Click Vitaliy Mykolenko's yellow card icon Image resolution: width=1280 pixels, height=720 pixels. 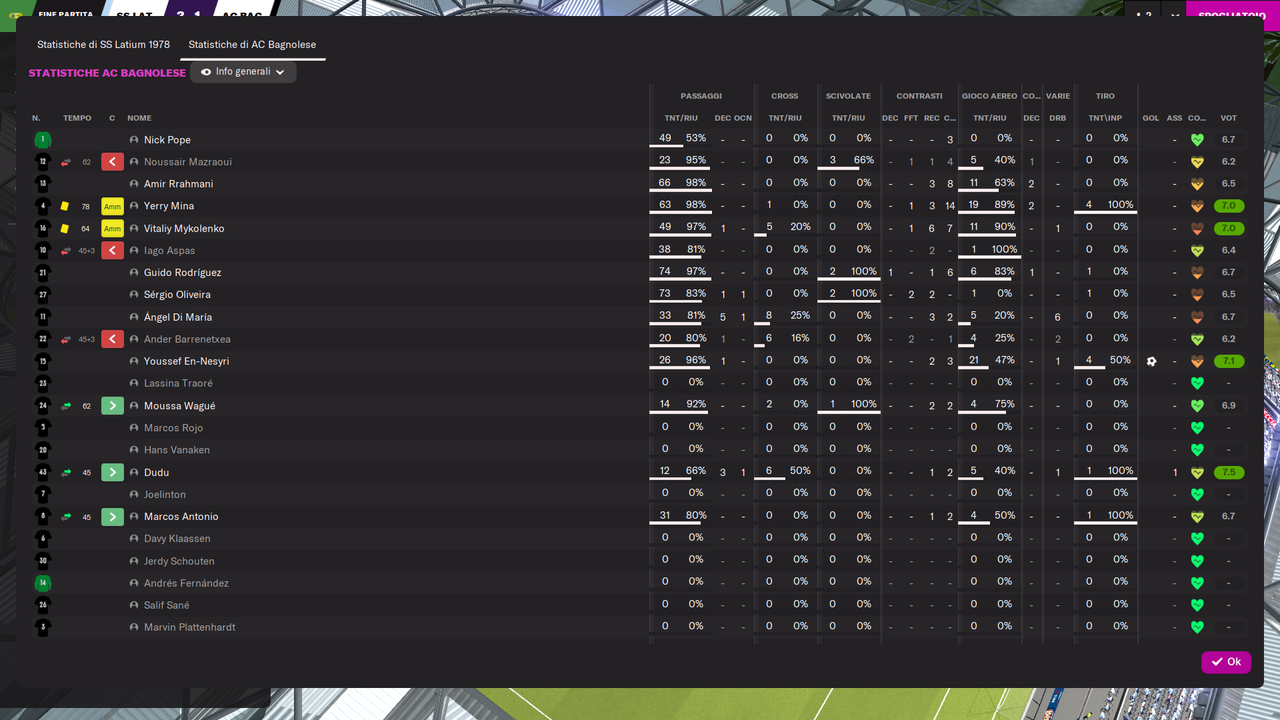pyautogui.click(x=65, y=229)
